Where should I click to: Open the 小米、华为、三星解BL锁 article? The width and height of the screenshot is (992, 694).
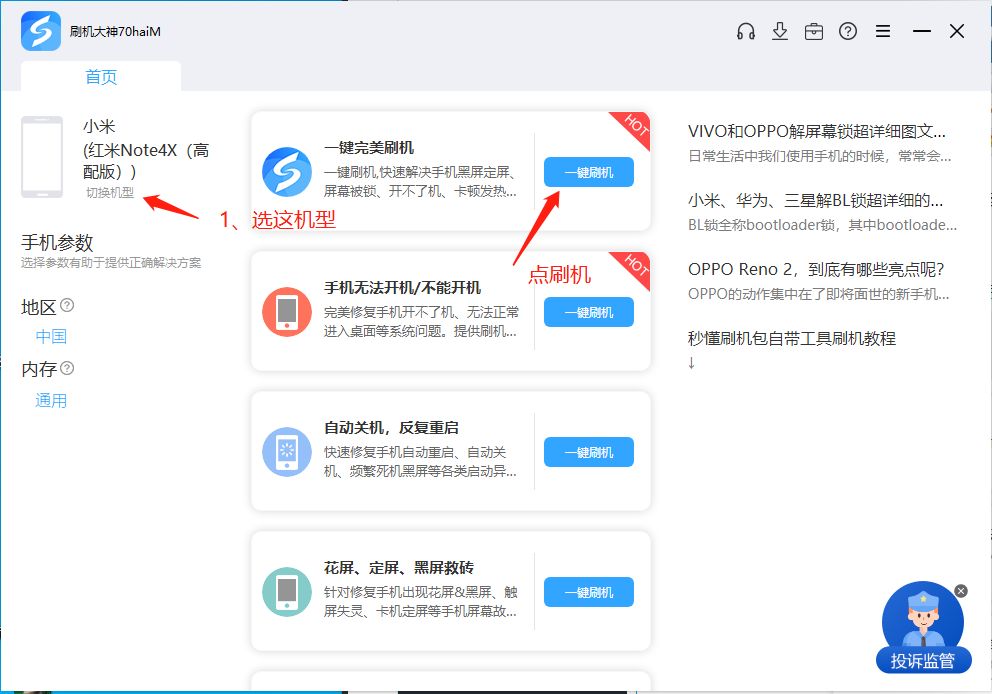point(815,201)
